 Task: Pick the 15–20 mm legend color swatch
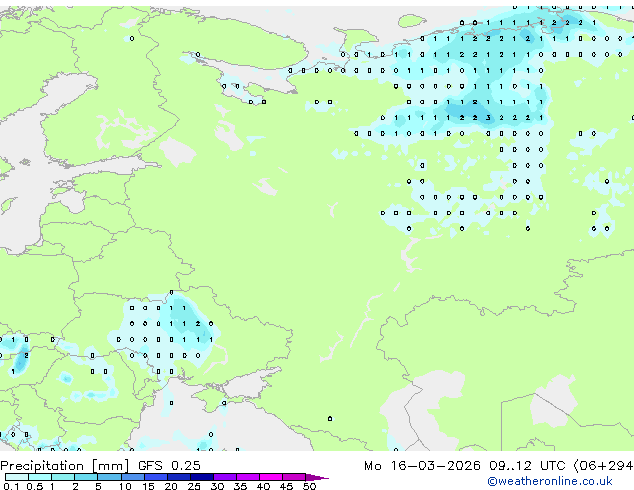(x=156, y=477)
